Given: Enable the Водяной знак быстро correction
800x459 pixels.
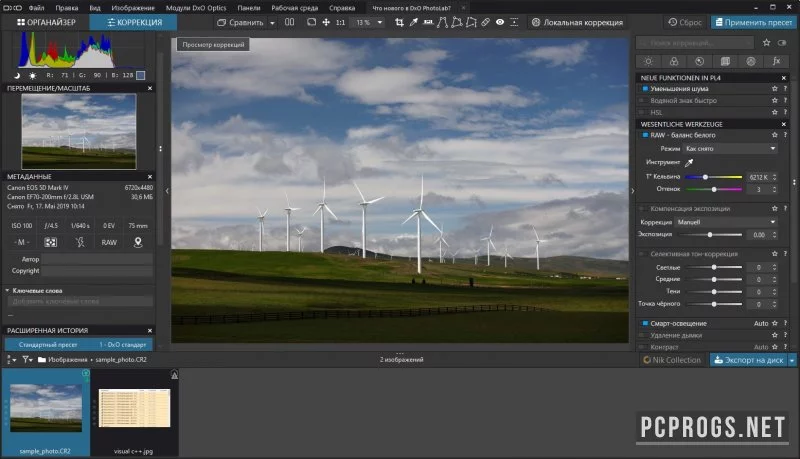Looking at the screenshot, I should click(x=644, y=100).
